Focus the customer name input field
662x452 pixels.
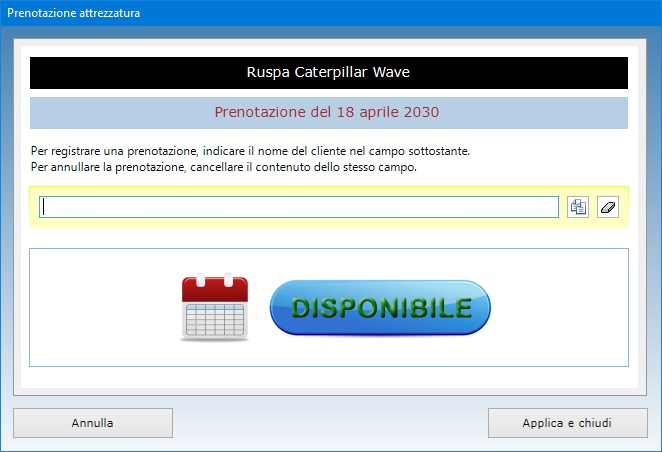point(299,207)
